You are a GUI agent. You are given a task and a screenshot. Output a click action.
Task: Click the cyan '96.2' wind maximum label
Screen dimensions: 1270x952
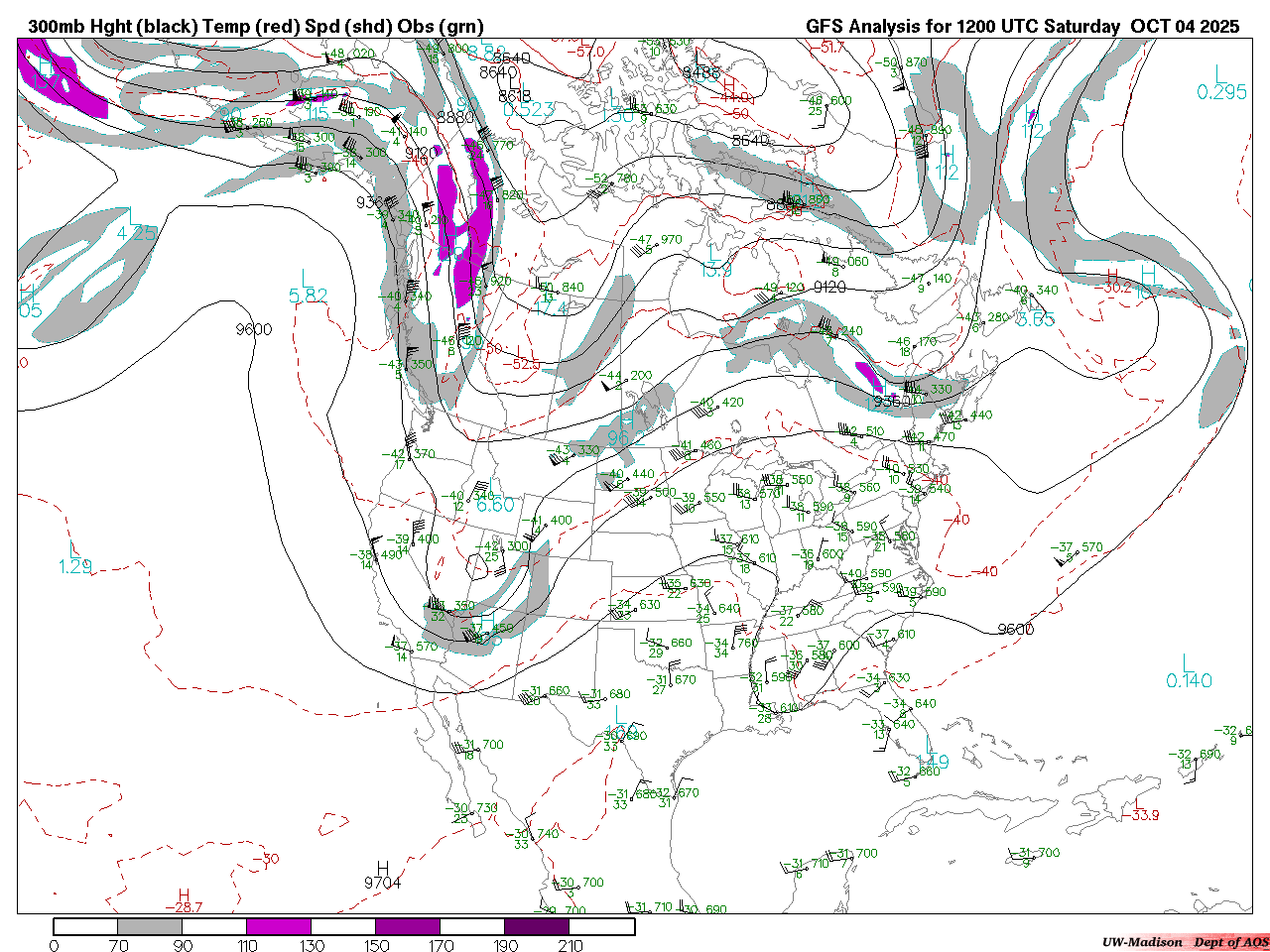626,437
